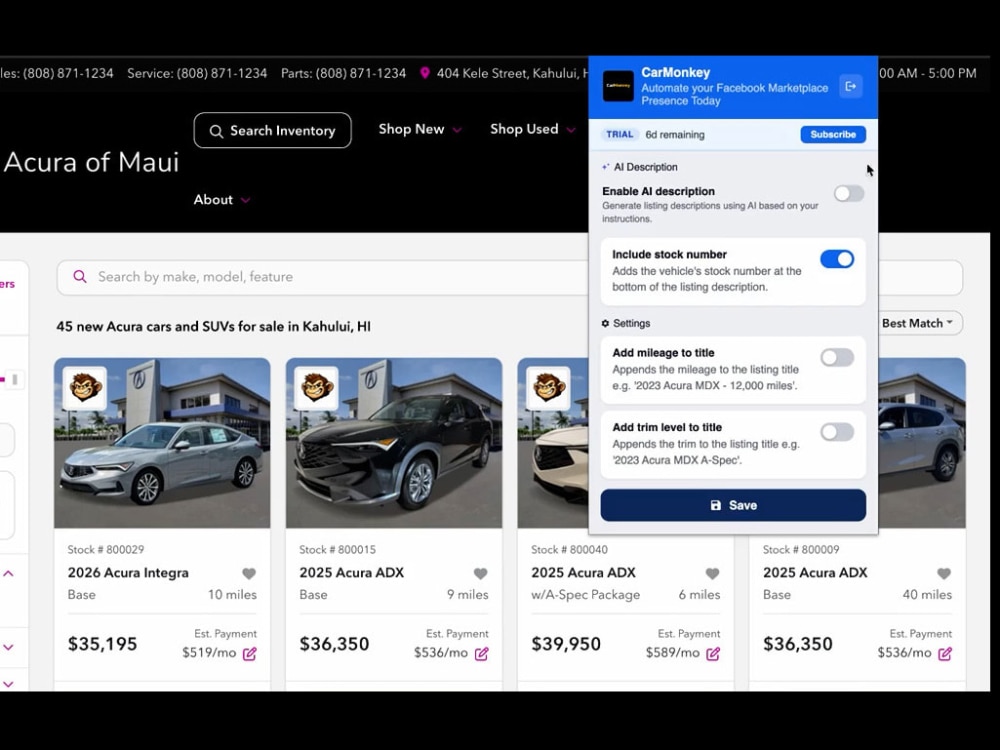Edit payment icon on Stock # 800009 card
Viewport: 1000px width, 750px height.
[945, 654]
